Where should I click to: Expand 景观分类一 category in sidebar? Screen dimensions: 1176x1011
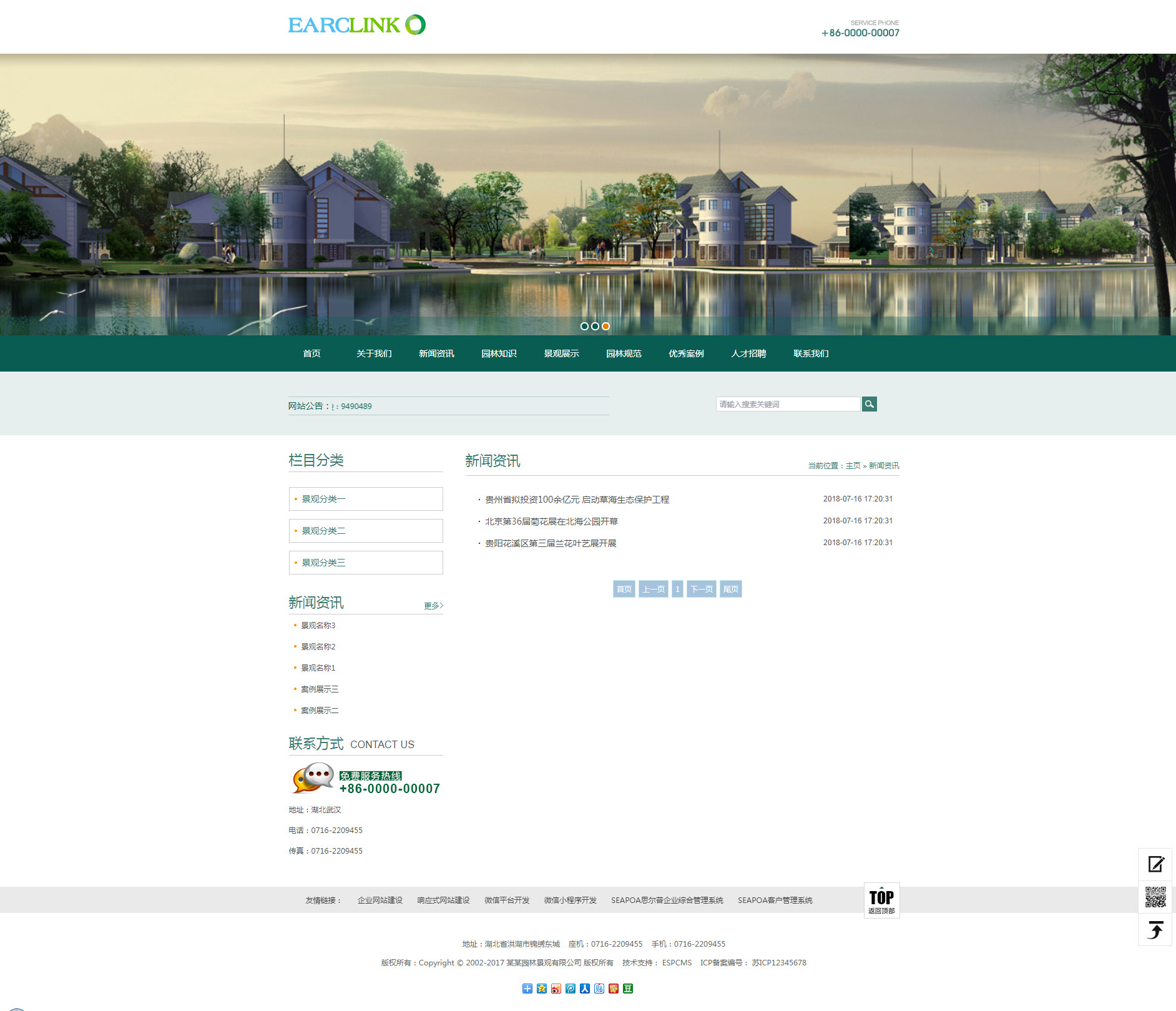point(366,499)
